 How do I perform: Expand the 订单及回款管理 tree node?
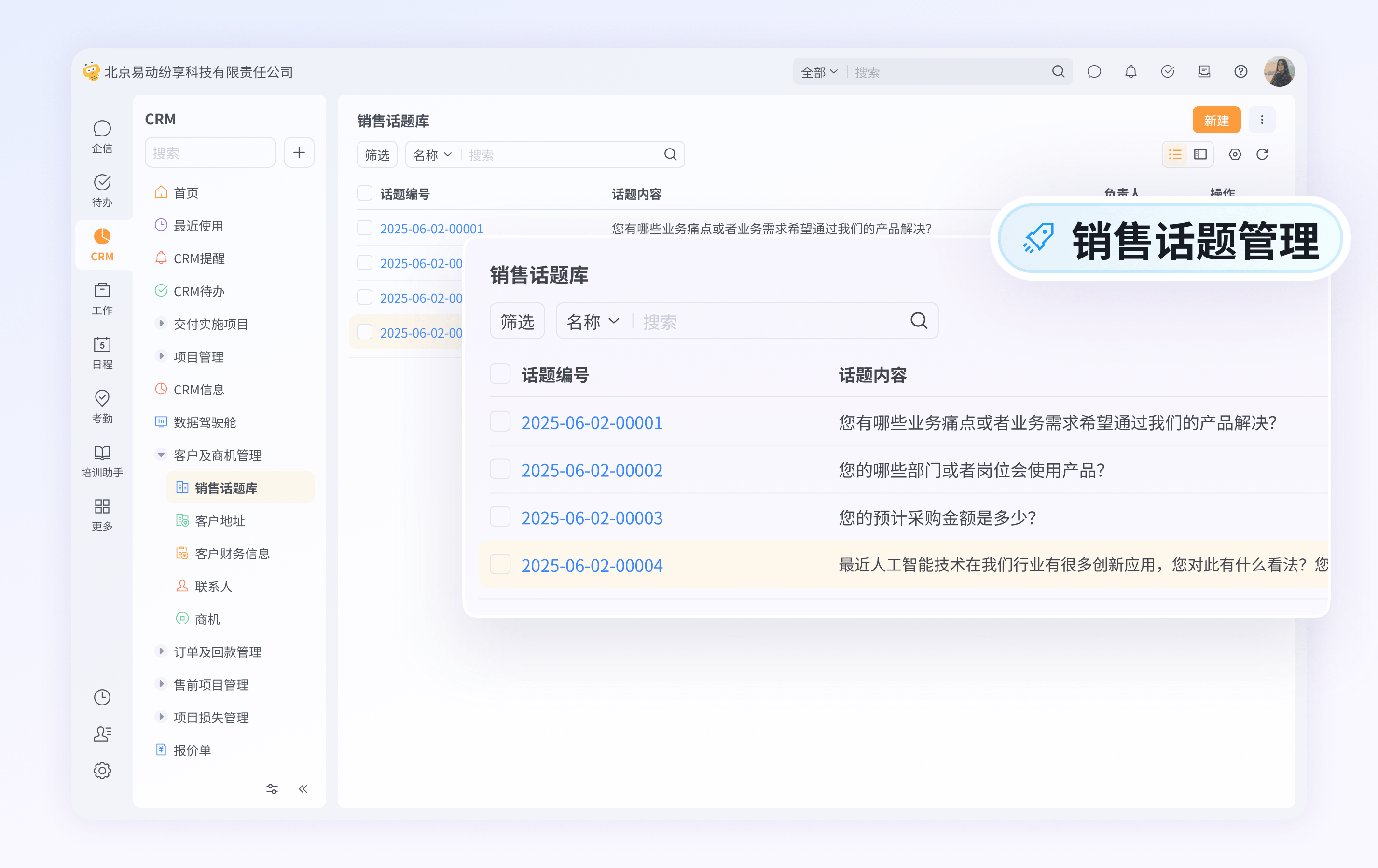pos(161,652)
